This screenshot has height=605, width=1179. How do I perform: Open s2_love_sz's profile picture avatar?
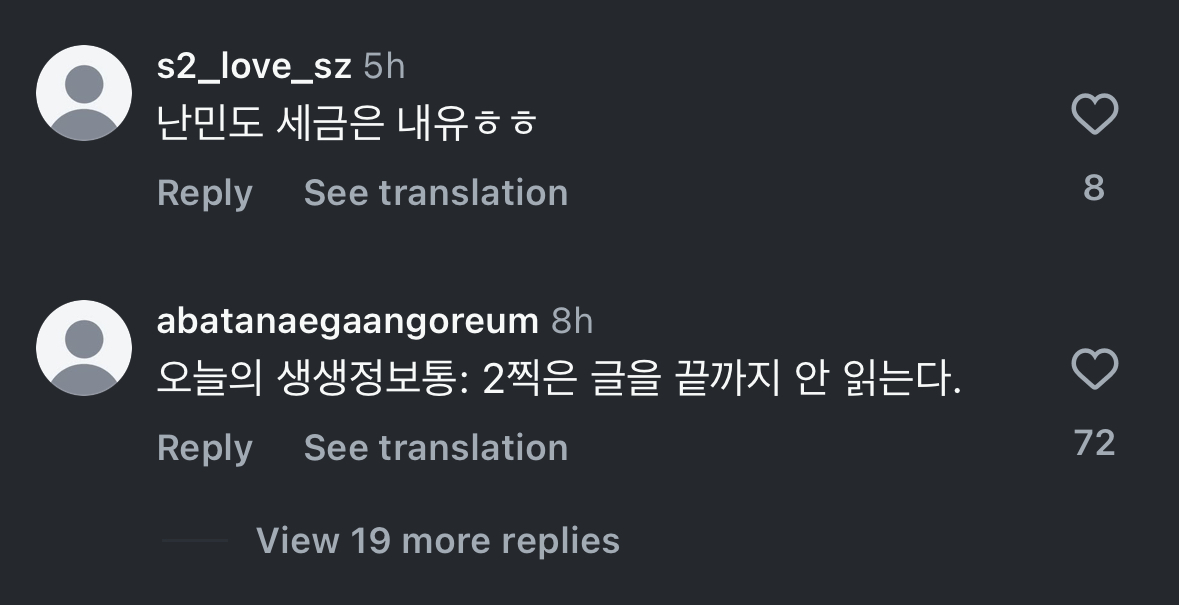coord(84,93)
